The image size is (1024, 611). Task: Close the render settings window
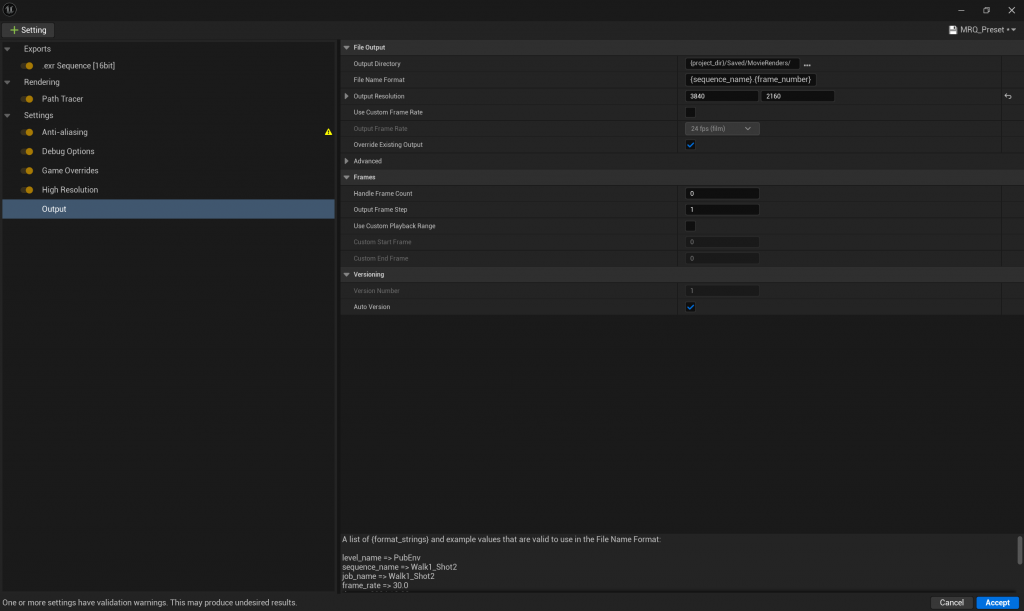click(x=1012, y=10)
